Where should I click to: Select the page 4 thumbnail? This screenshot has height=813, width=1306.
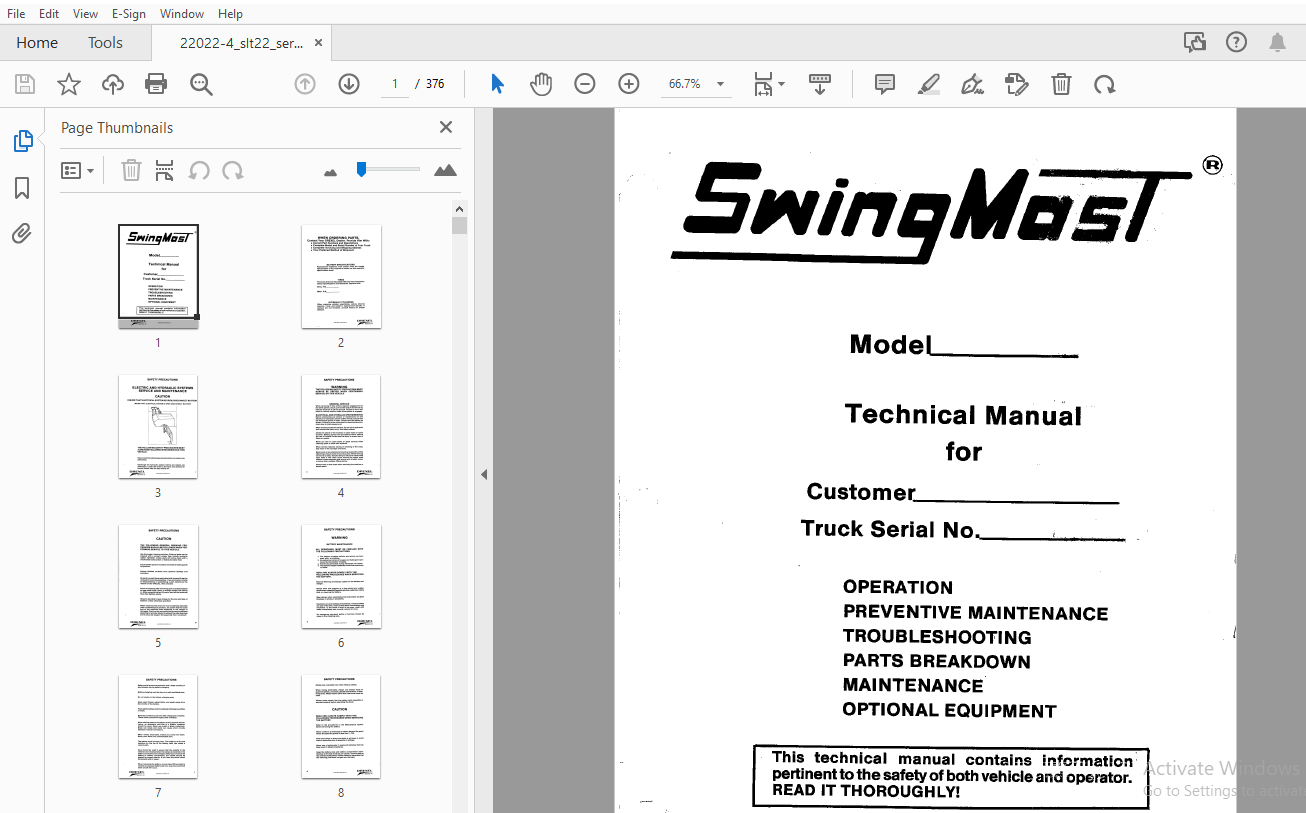click(x=341, y=426)
